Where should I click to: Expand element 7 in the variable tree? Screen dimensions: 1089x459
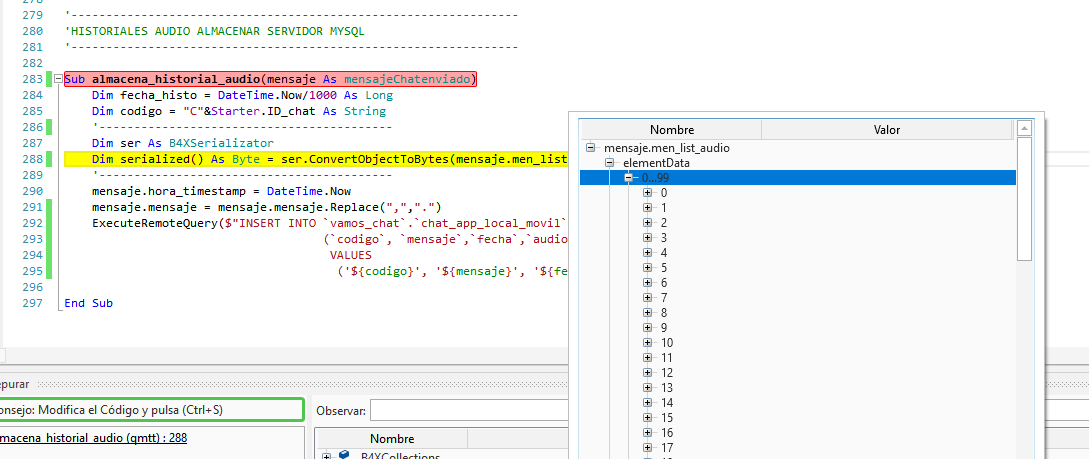click(x=647, y=297)
